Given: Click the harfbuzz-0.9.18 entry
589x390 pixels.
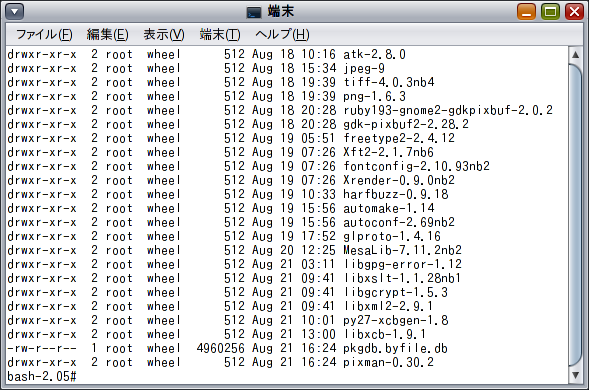Looking at the screenshot, I should (x=396, y=195).
